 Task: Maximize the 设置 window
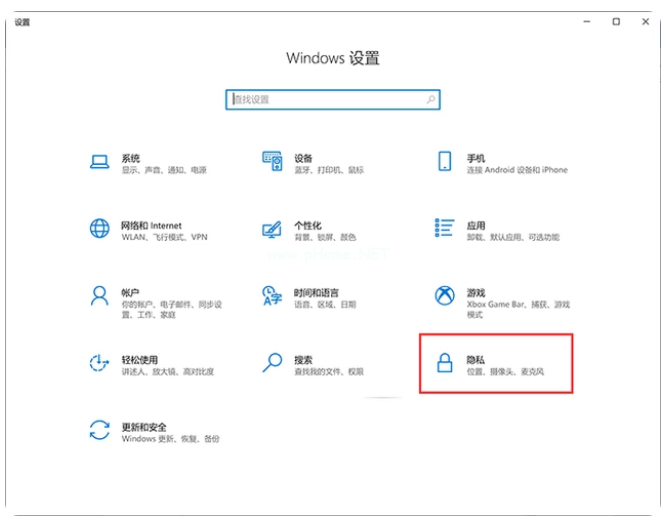616,21
